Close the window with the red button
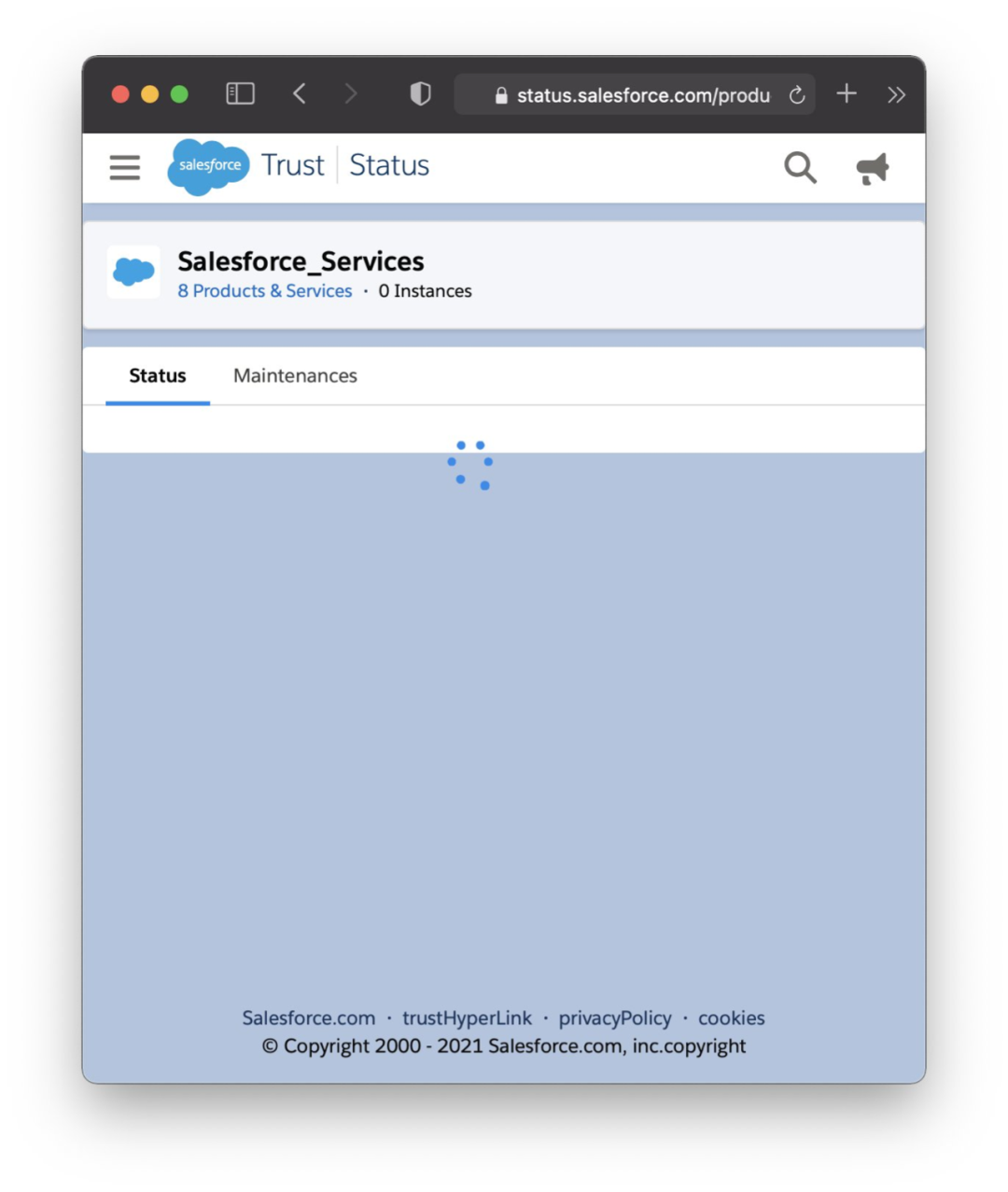Image resolution: width=1008 pixels, height=1192 pixels. click(120, 94)
